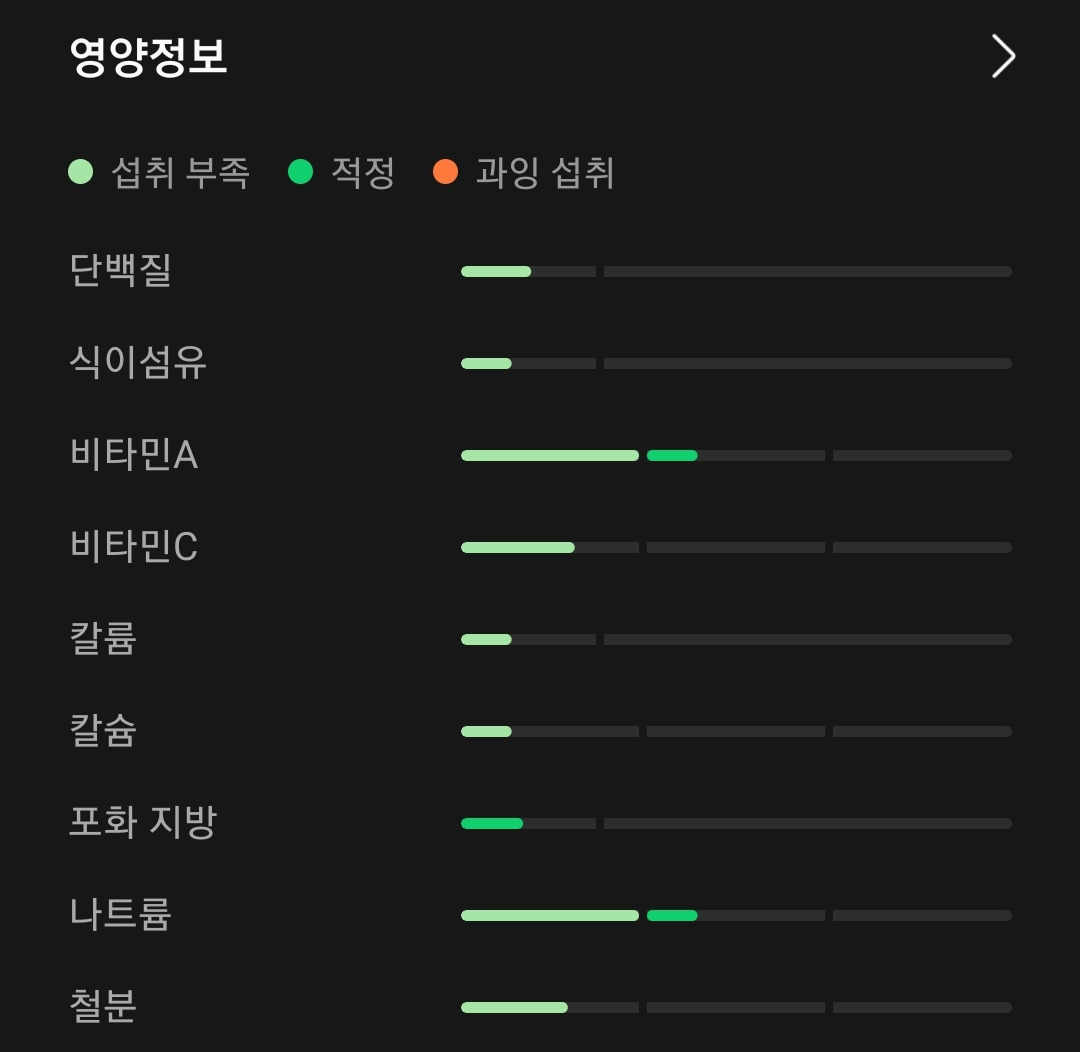Click the 나트륨 nutrient entry
Image resolution: width=1080 pixels, height=1052 pixels.
point(118,915)
